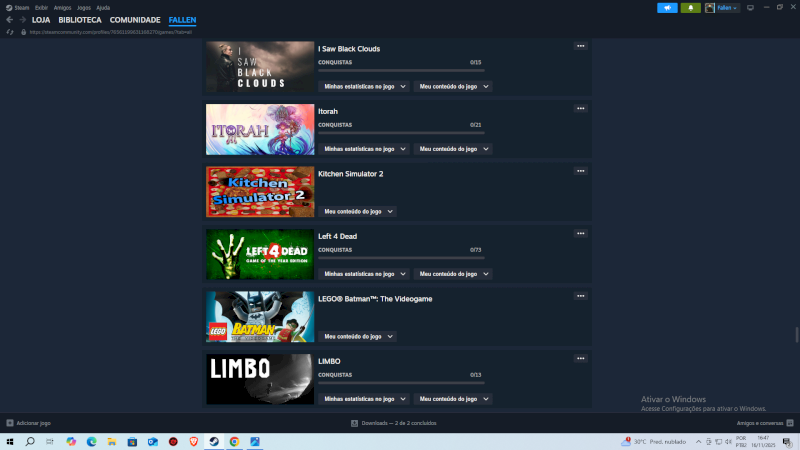This screenshot has width=800, height=450.
Task: Open Google Chrome from the taskbar
Action: (x=234, y=442)
